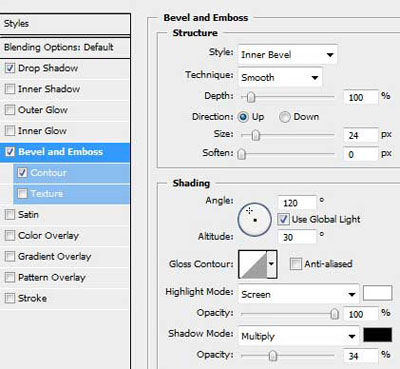Viewport: 400px width, 369px height.
Task: Open the Texture sub-item label
Action: 47,194
